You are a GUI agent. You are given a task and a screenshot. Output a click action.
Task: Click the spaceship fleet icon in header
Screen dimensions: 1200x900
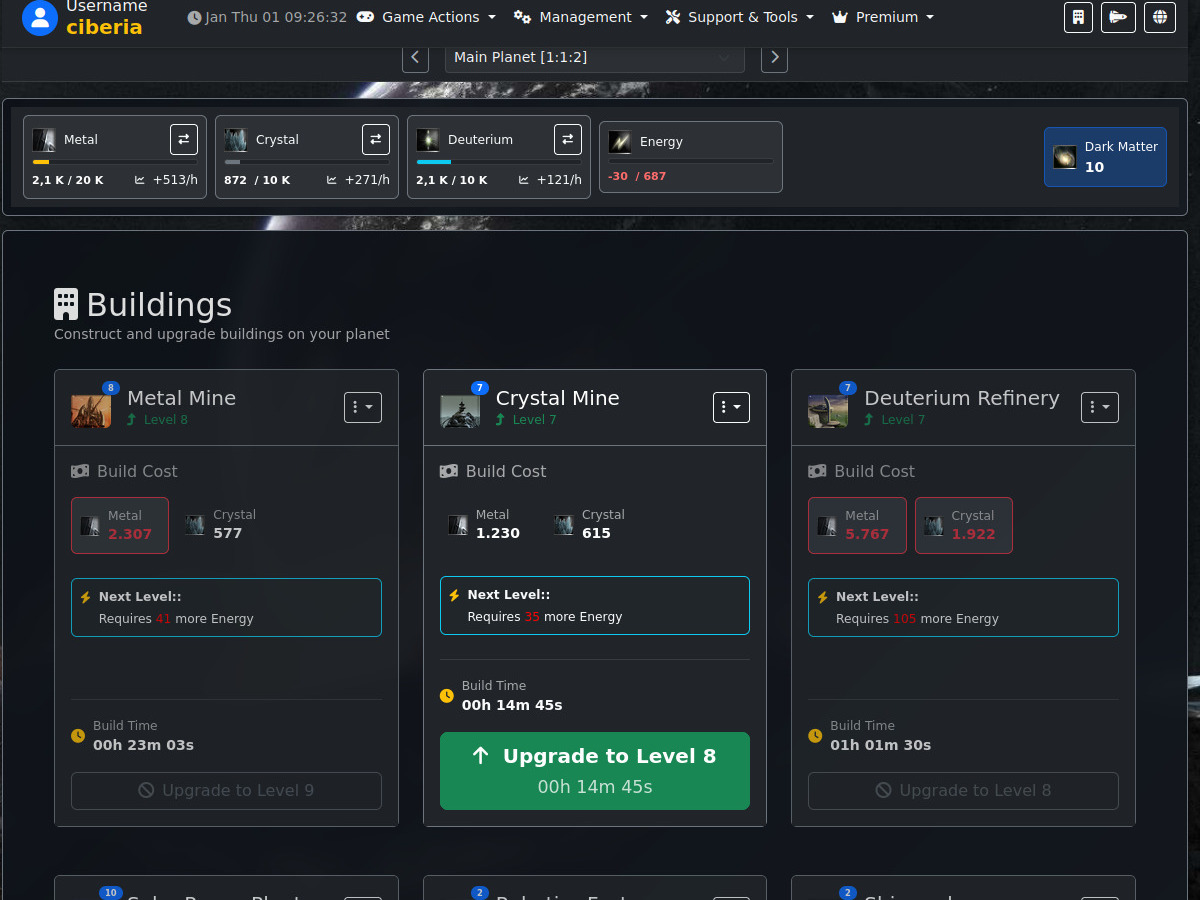pyautogui.click(x=1118, y=17)
